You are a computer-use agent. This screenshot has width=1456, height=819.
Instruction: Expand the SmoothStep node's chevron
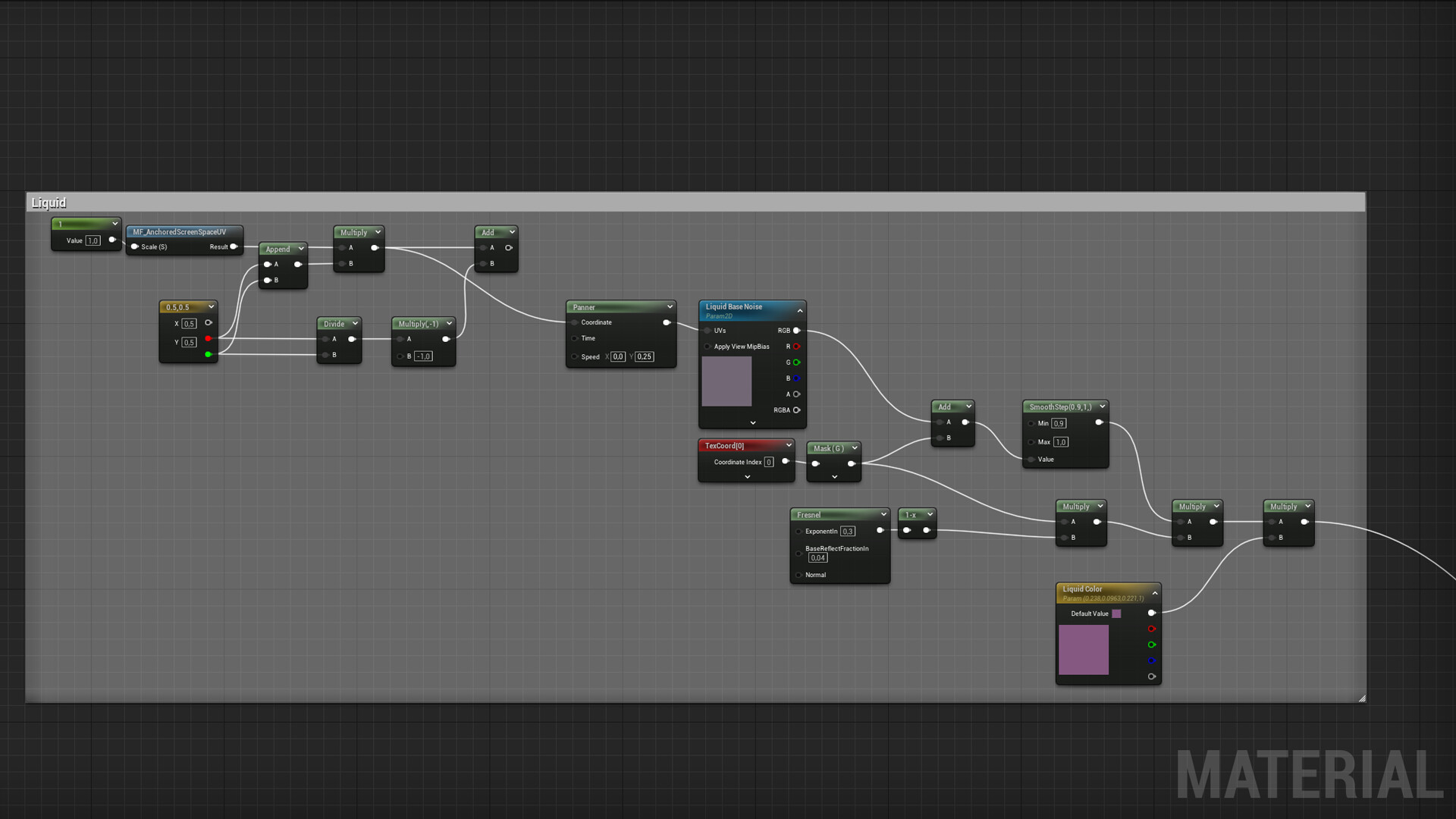[1102, 406]
